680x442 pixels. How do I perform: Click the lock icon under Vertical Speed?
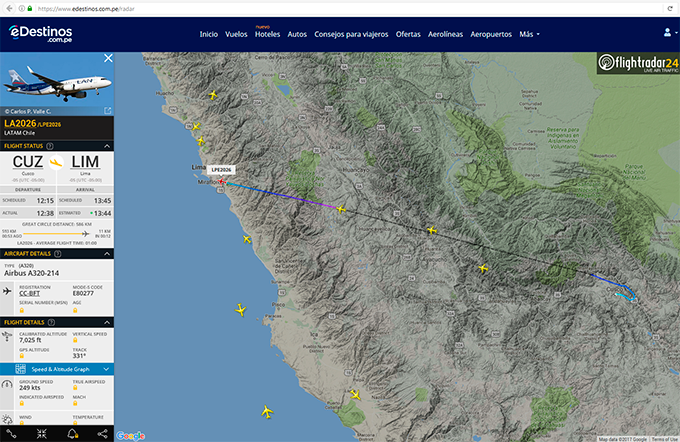[x=75, y=341]
